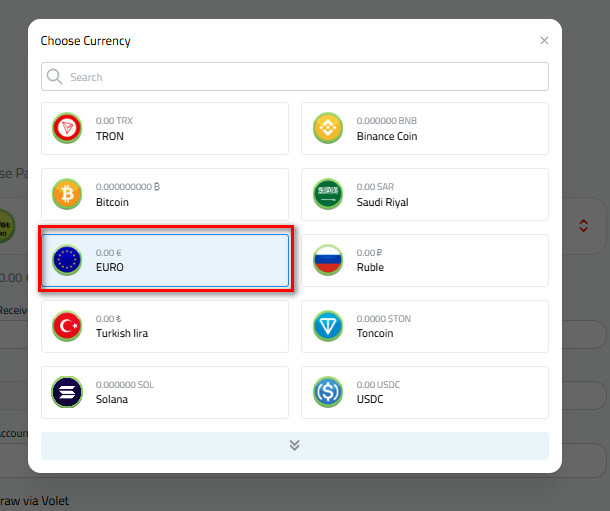Screen dimensions: 610x511
Task: Click the Turkish lira flag icon
Action: [x=67, y=326]
